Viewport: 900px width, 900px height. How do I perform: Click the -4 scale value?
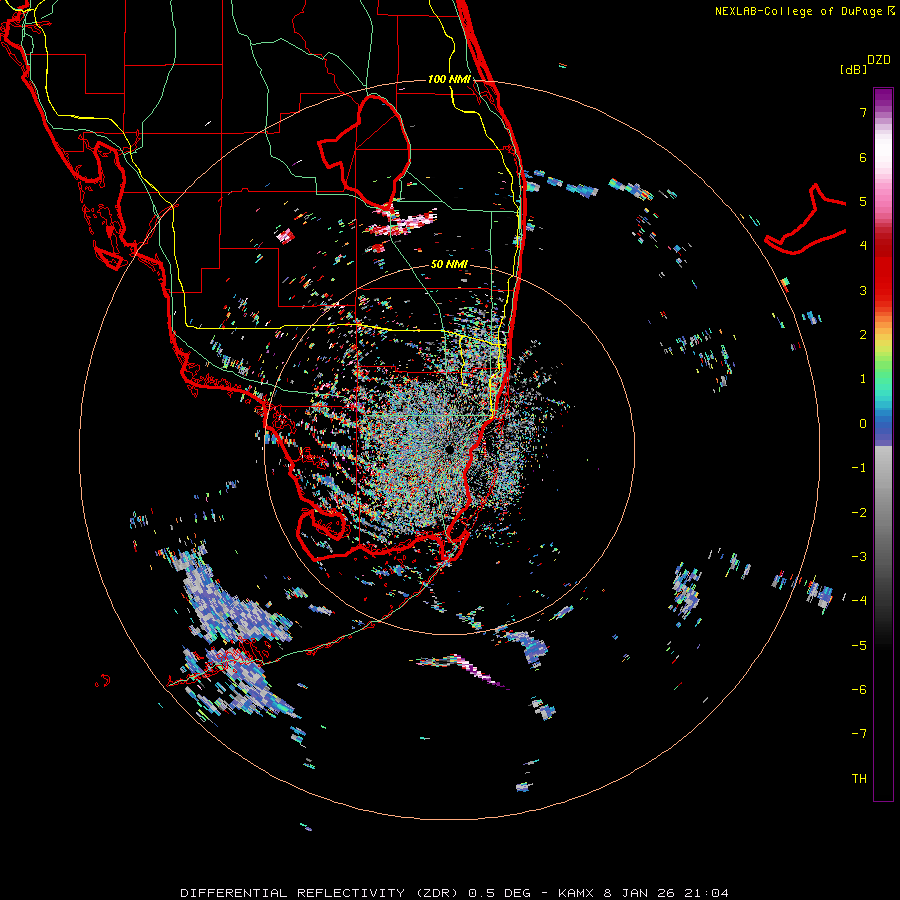859,601
